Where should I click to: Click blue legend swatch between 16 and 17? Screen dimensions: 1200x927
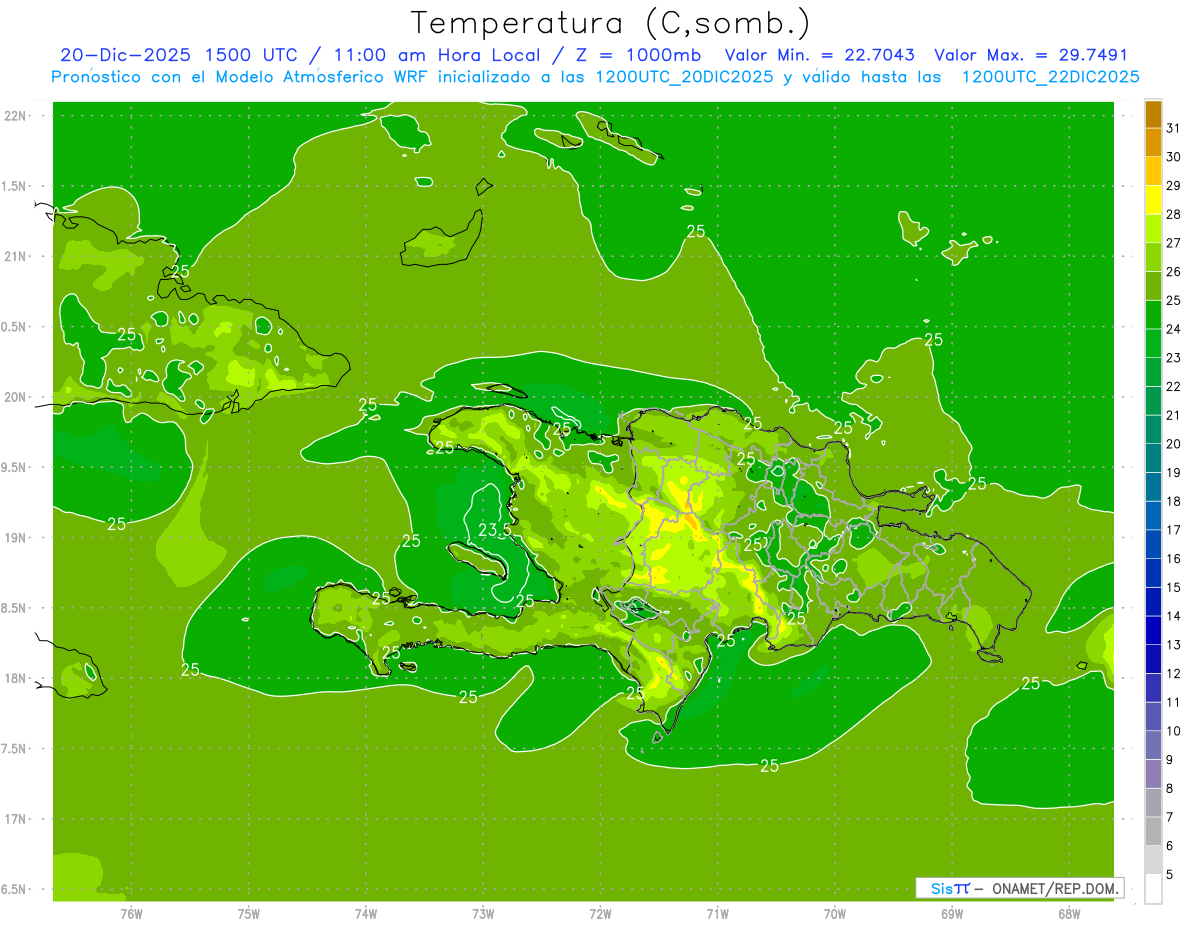[x=1153, y=545]
